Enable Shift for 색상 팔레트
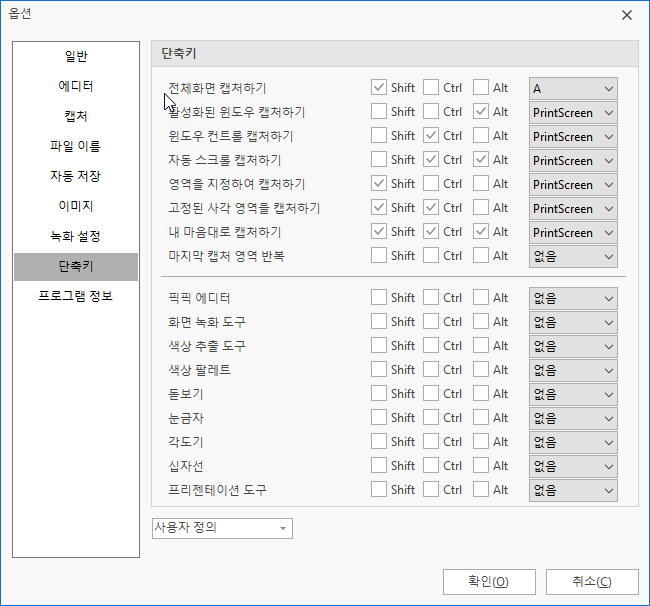This screenshot has width=650, height=606. pos(379,370)
